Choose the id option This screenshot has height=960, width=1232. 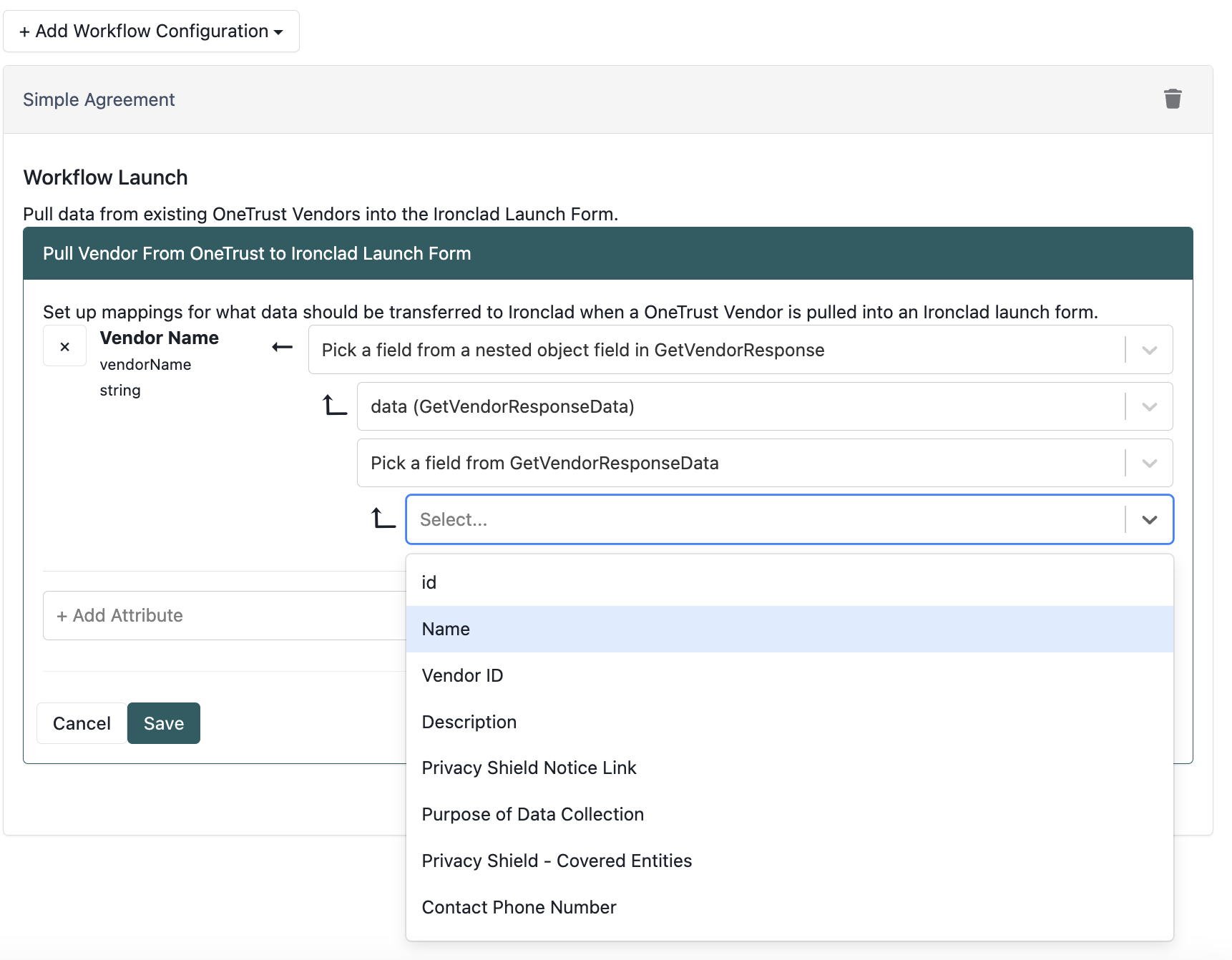(789, 582)
